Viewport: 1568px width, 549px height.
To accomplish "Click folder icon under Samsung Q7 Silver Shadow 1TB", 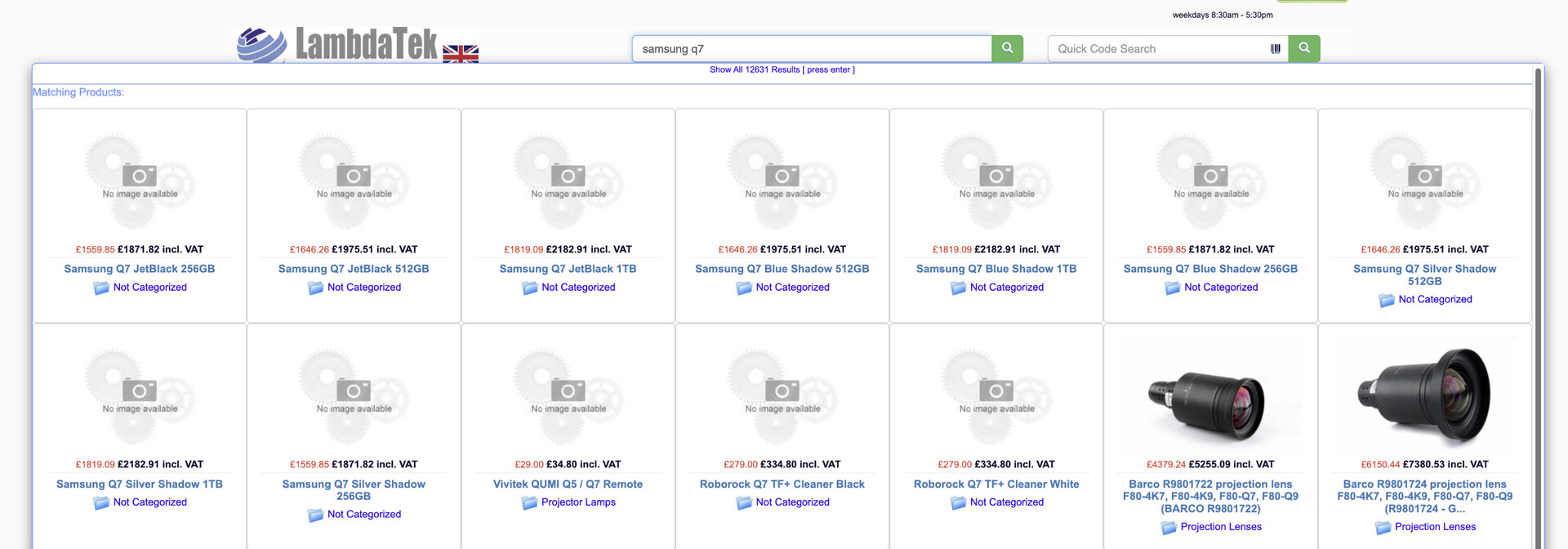I will (101, 502).
